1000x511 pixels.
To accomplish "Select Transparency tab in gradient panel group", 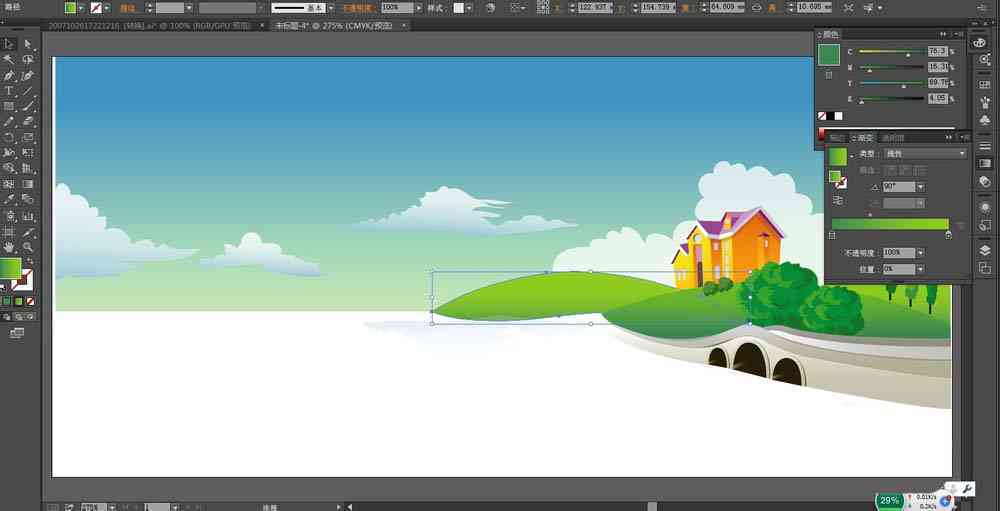I will (x=893, y=137).
